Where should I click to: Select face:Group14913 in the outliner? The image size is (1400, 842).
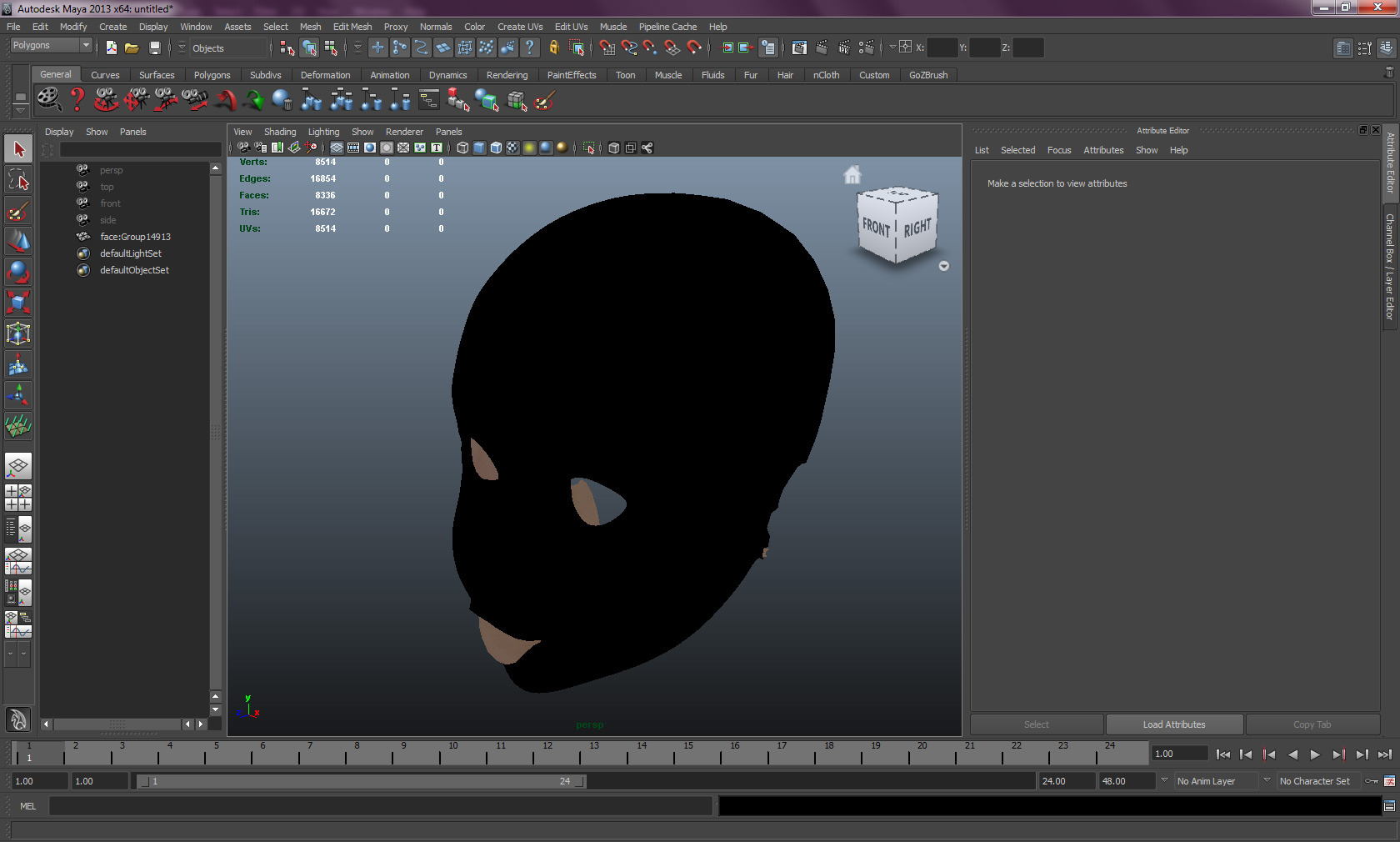pos(135,237)
